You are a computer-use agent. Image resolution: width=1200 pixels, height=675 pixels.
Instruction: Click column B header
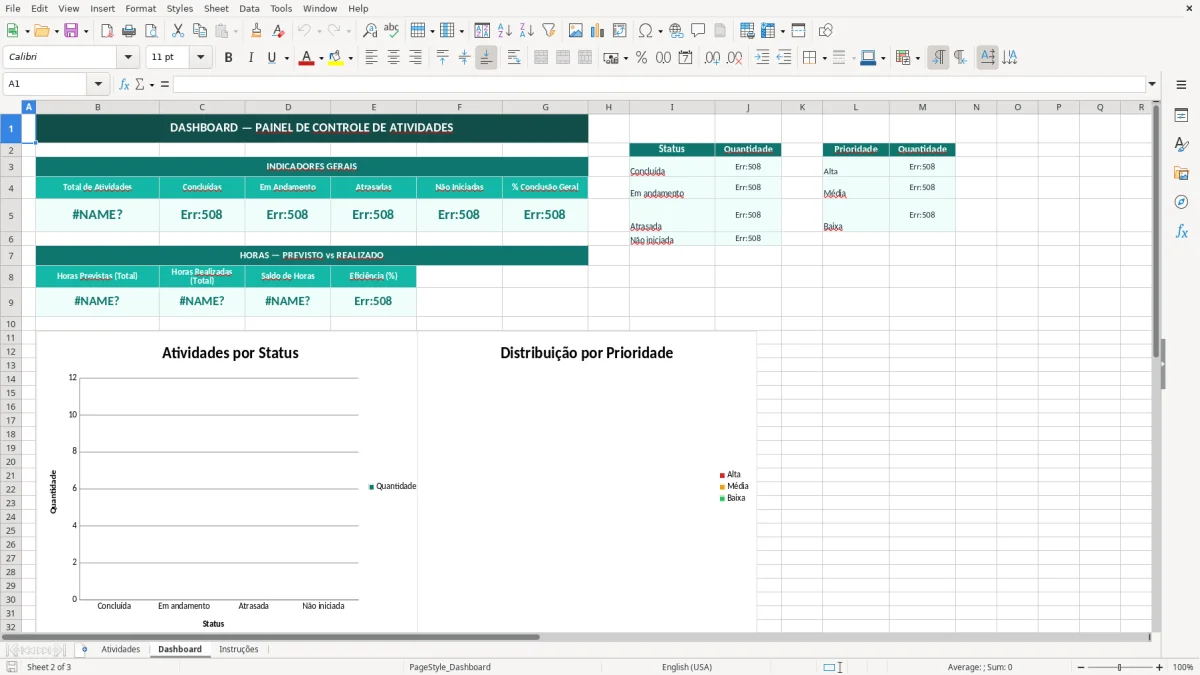point(97,107)
